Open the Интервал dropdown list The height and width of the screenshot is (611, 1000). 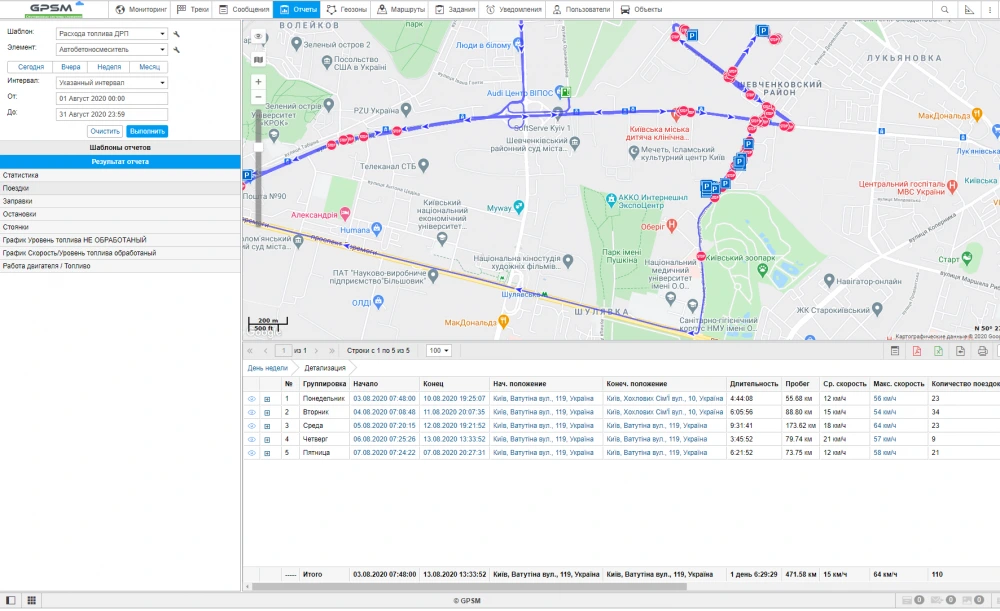pos(112,82)
